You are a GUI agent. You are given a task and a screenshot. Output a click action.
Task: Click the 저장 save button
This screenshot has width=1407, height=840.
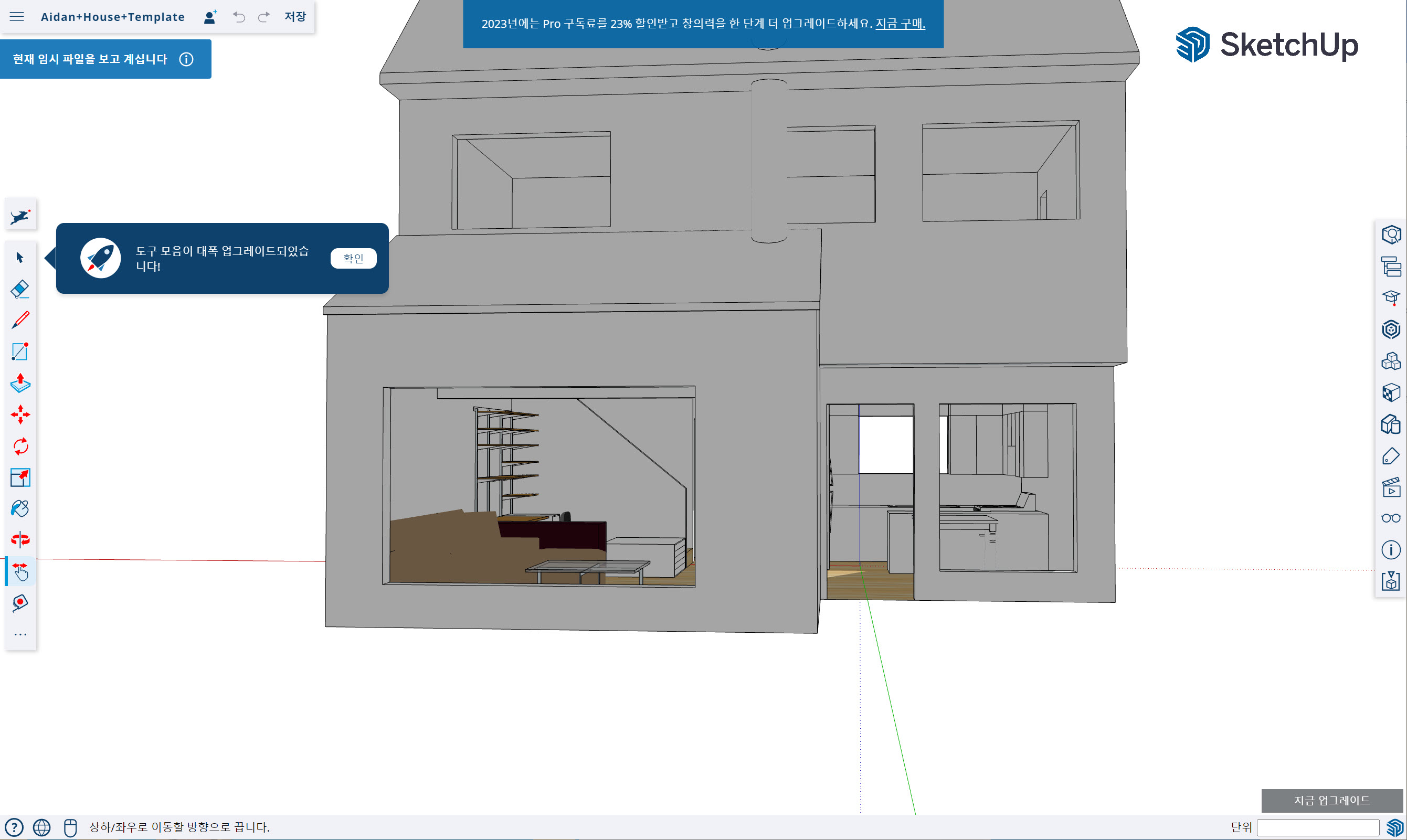click(x=295, y=16)
